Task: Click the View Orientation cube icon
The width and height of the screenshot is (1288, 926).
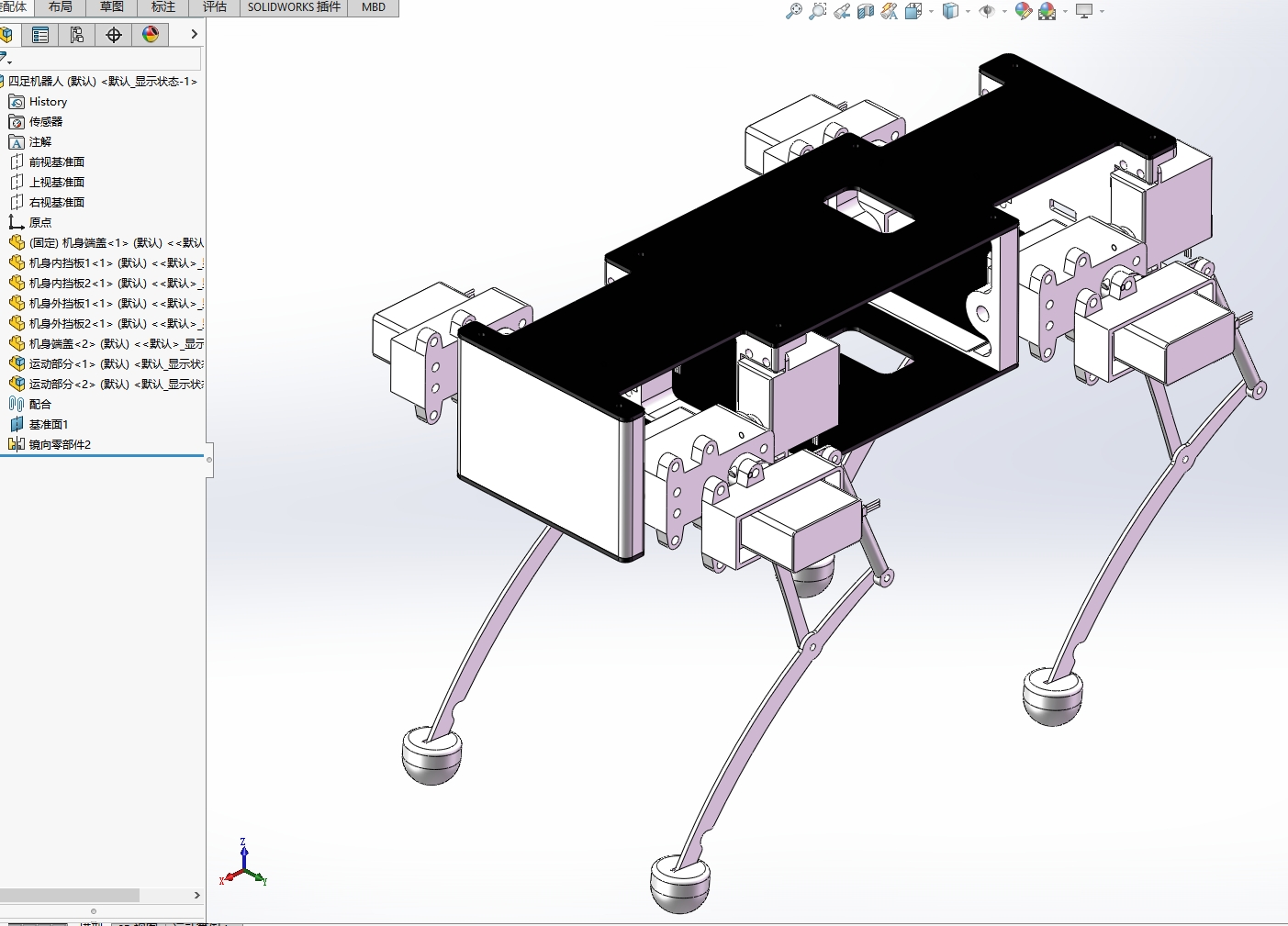Action: (913, 11)
